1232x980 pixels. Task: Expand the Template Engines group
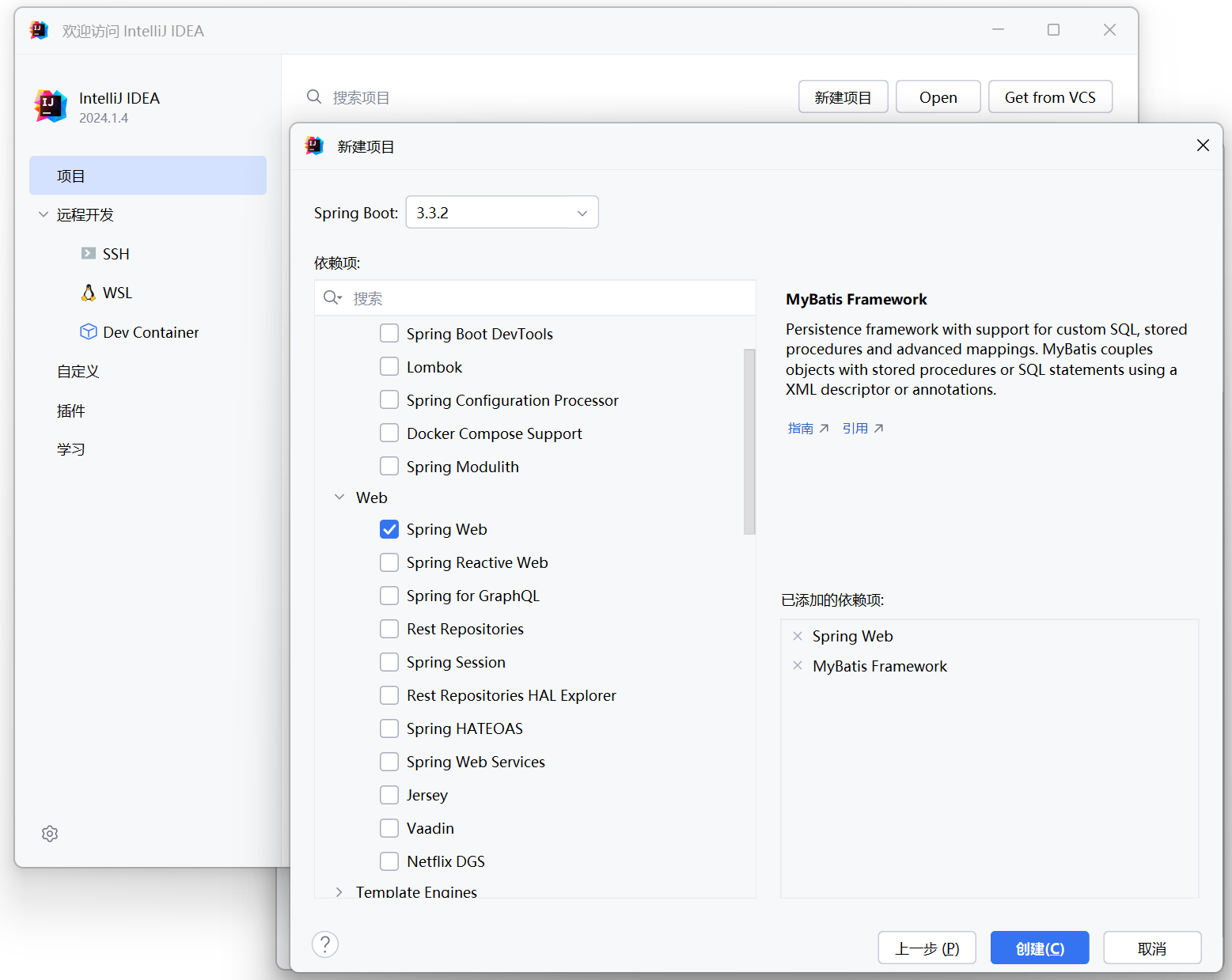pos(339,891)
